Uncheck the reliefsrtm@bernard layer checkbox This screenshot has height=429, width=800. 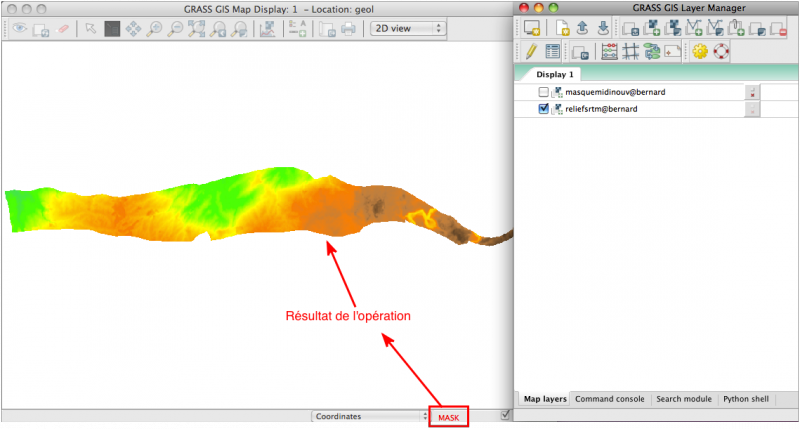(x=544, y=109)
